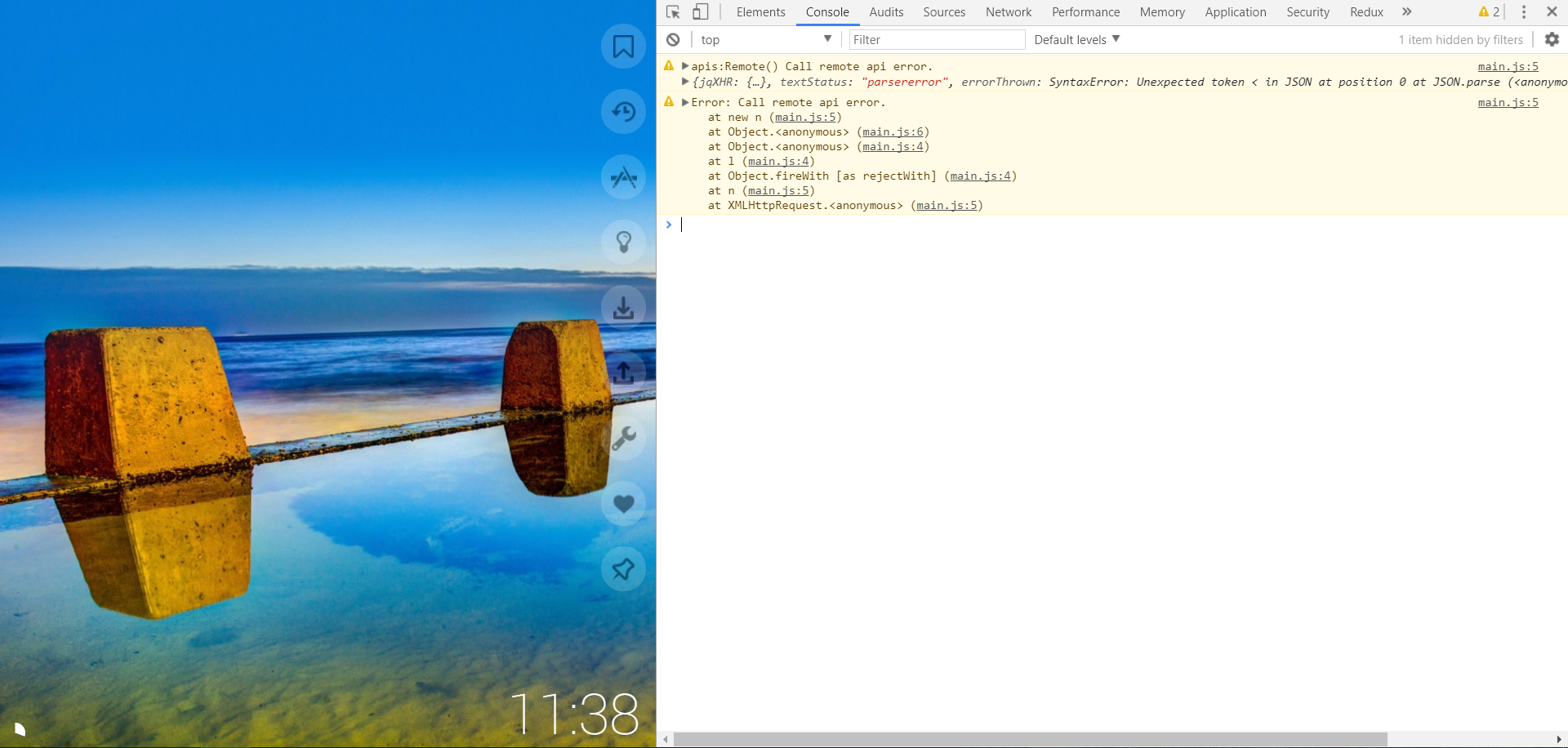Pin the current wallpaper
The width and height of the screenshot is (1568, 748).
623,569
